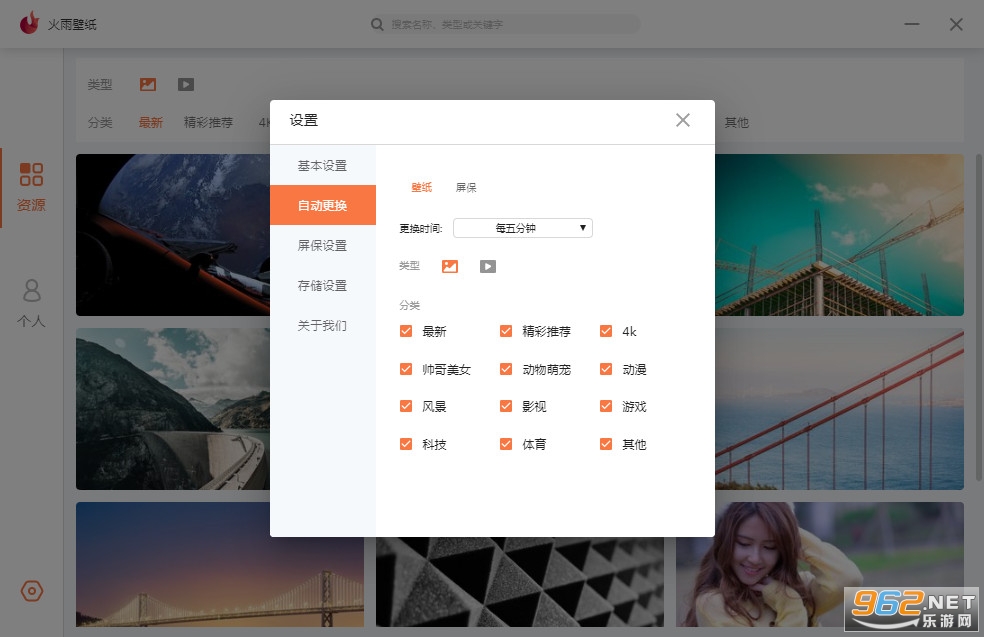Screen dimensions: 984x637
Task: Toggle the 风景 checkbox
Action: [406, 406]
